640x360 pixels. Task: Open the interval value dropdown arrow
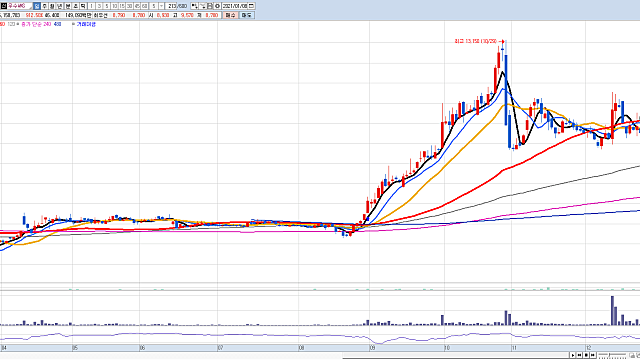[x=161, y=6]
